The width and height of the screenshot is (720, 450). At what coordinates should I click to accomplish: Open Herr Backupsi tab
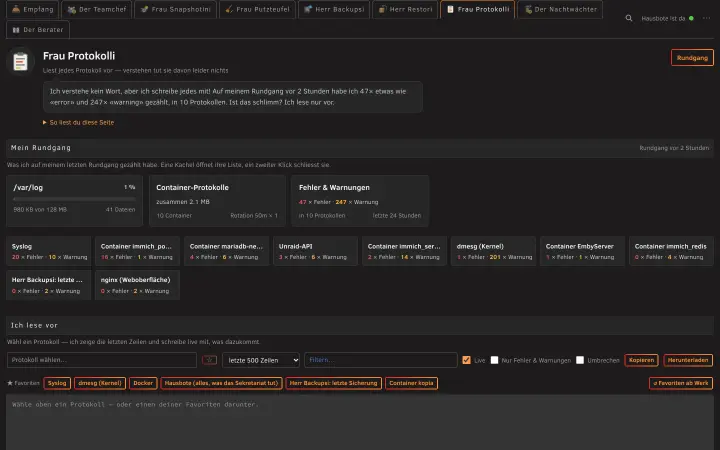tap(334, 9)
